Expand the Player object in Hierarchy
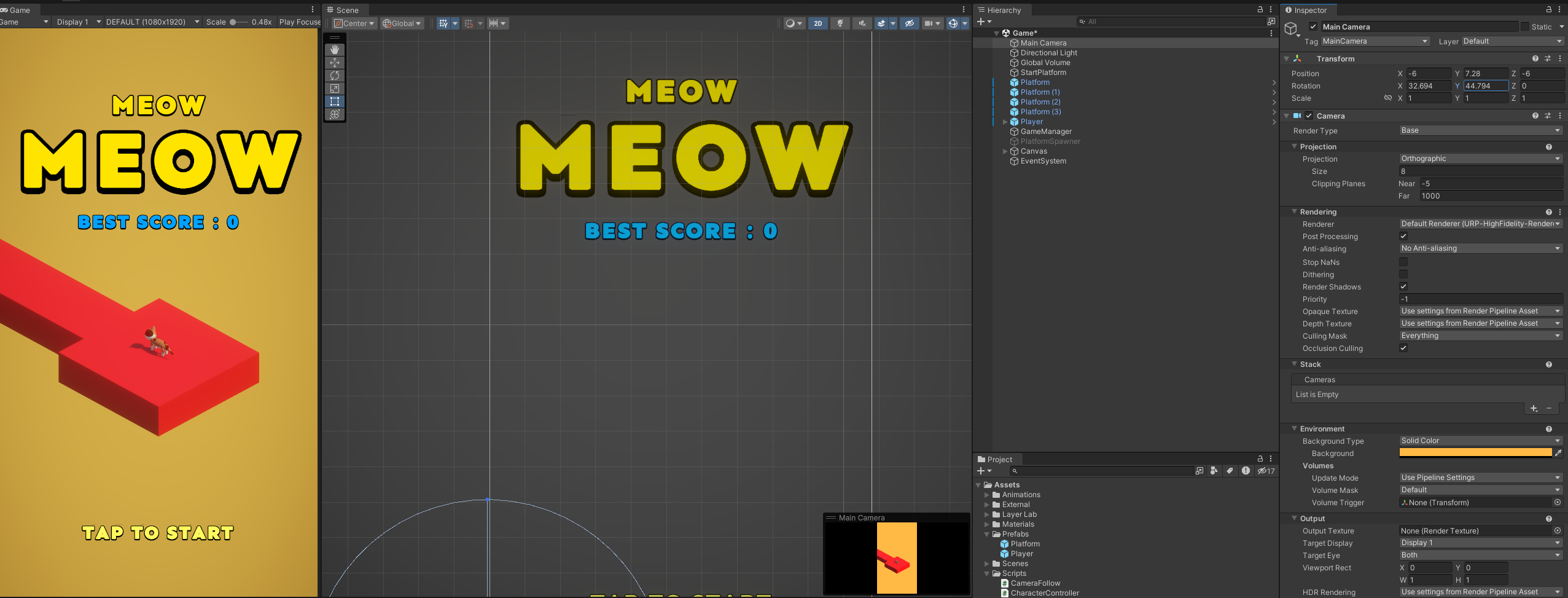 coord(1005,122)
